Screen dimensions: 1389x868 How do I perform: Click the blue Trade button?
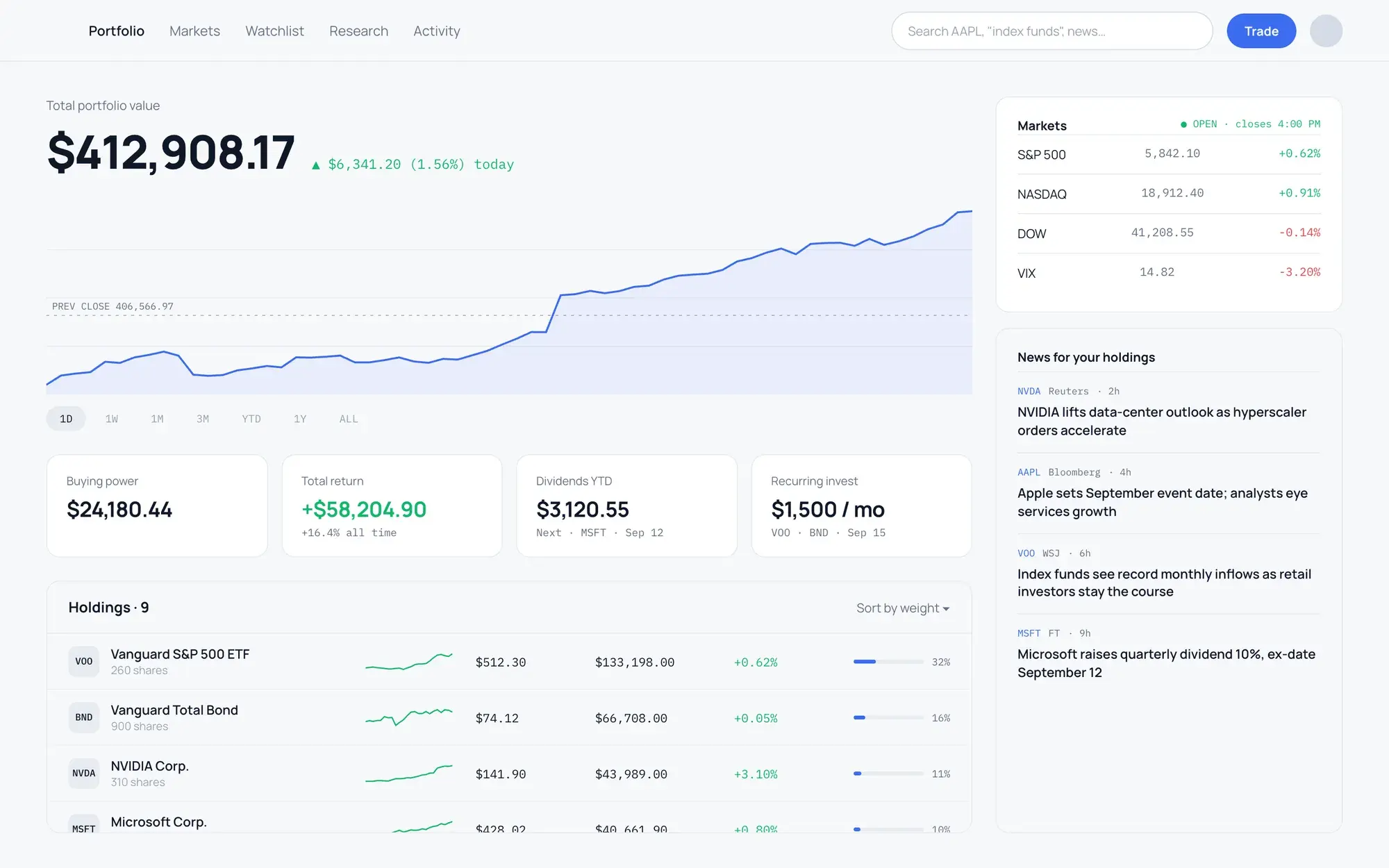(1261, 31)
